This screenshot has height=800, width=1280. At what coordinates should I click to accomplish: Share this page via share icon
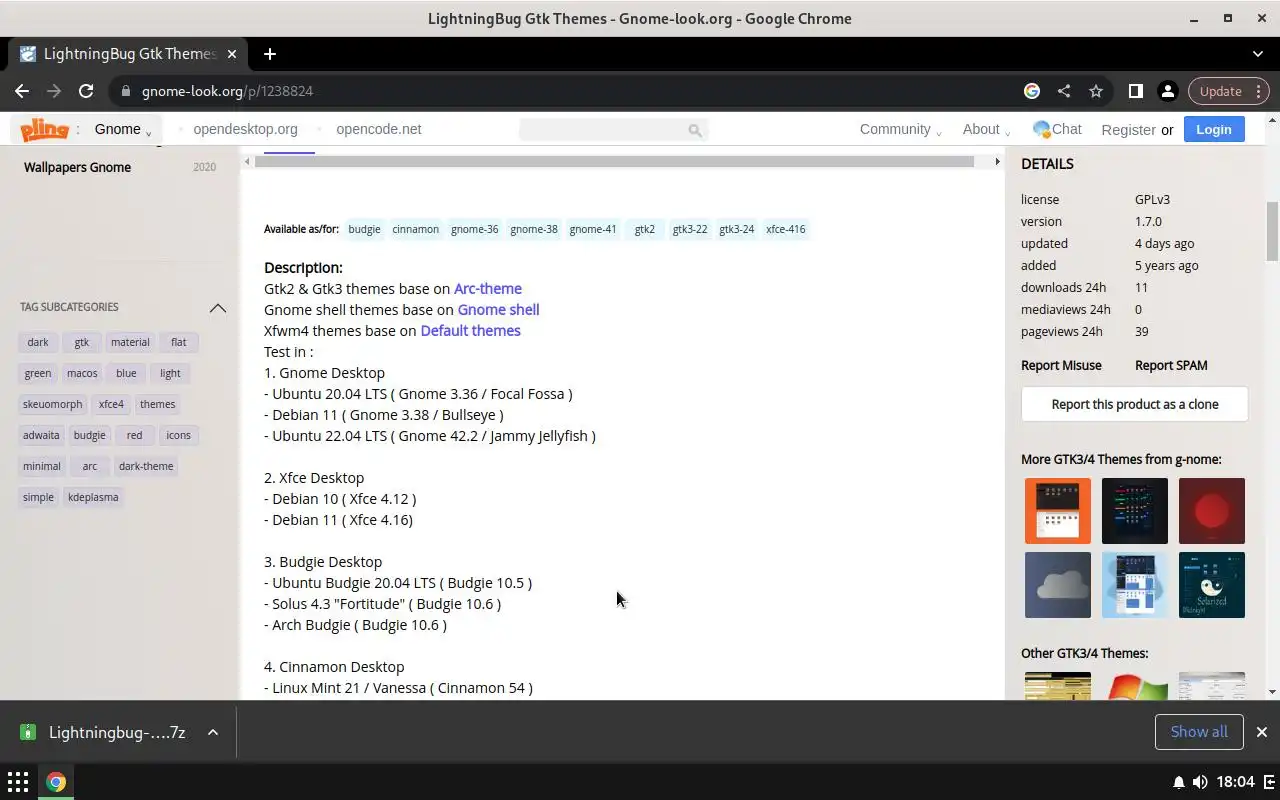[x=1064, y=91]
